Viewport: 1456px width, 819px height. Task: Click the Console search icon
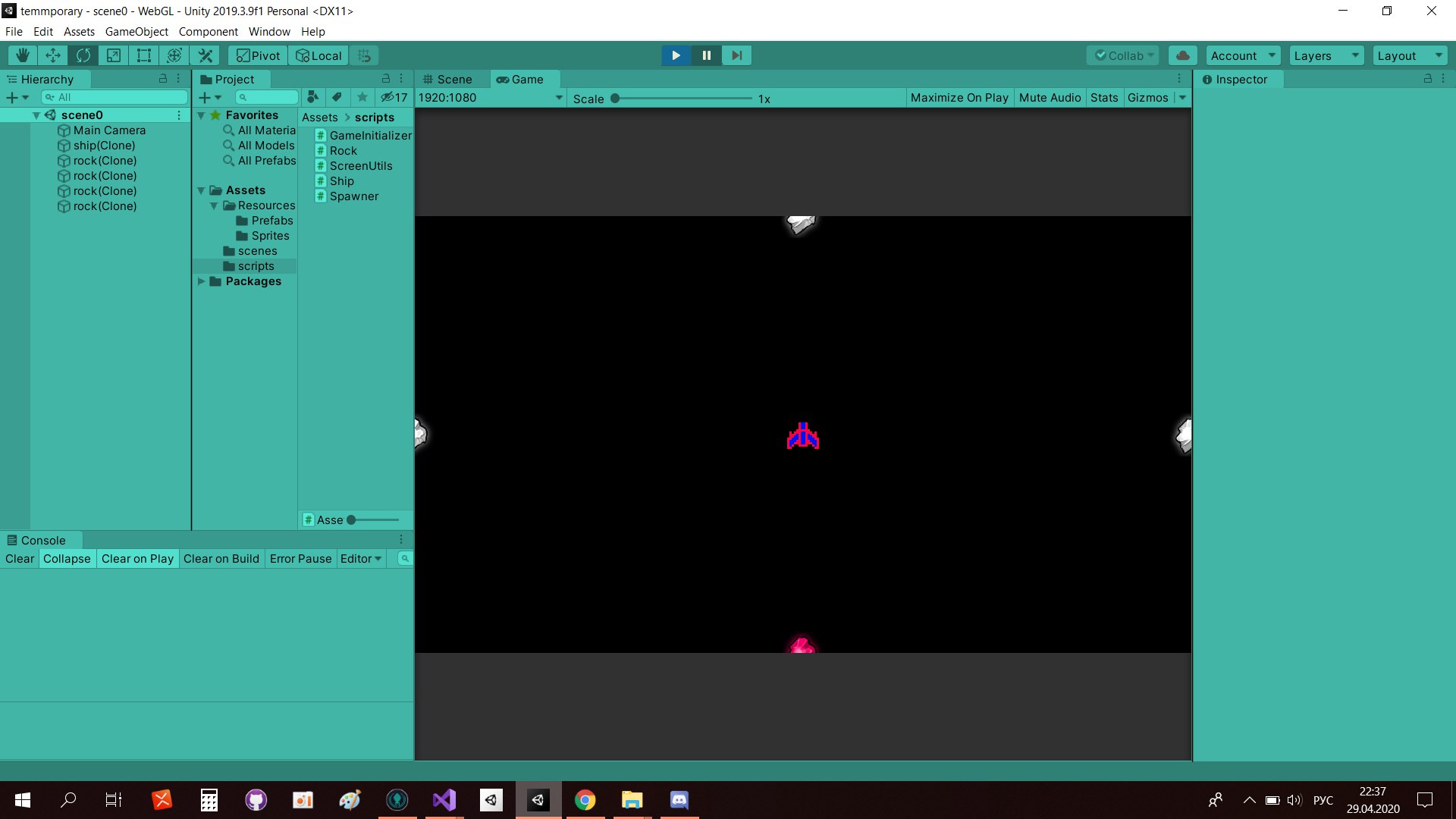(405, 559)
